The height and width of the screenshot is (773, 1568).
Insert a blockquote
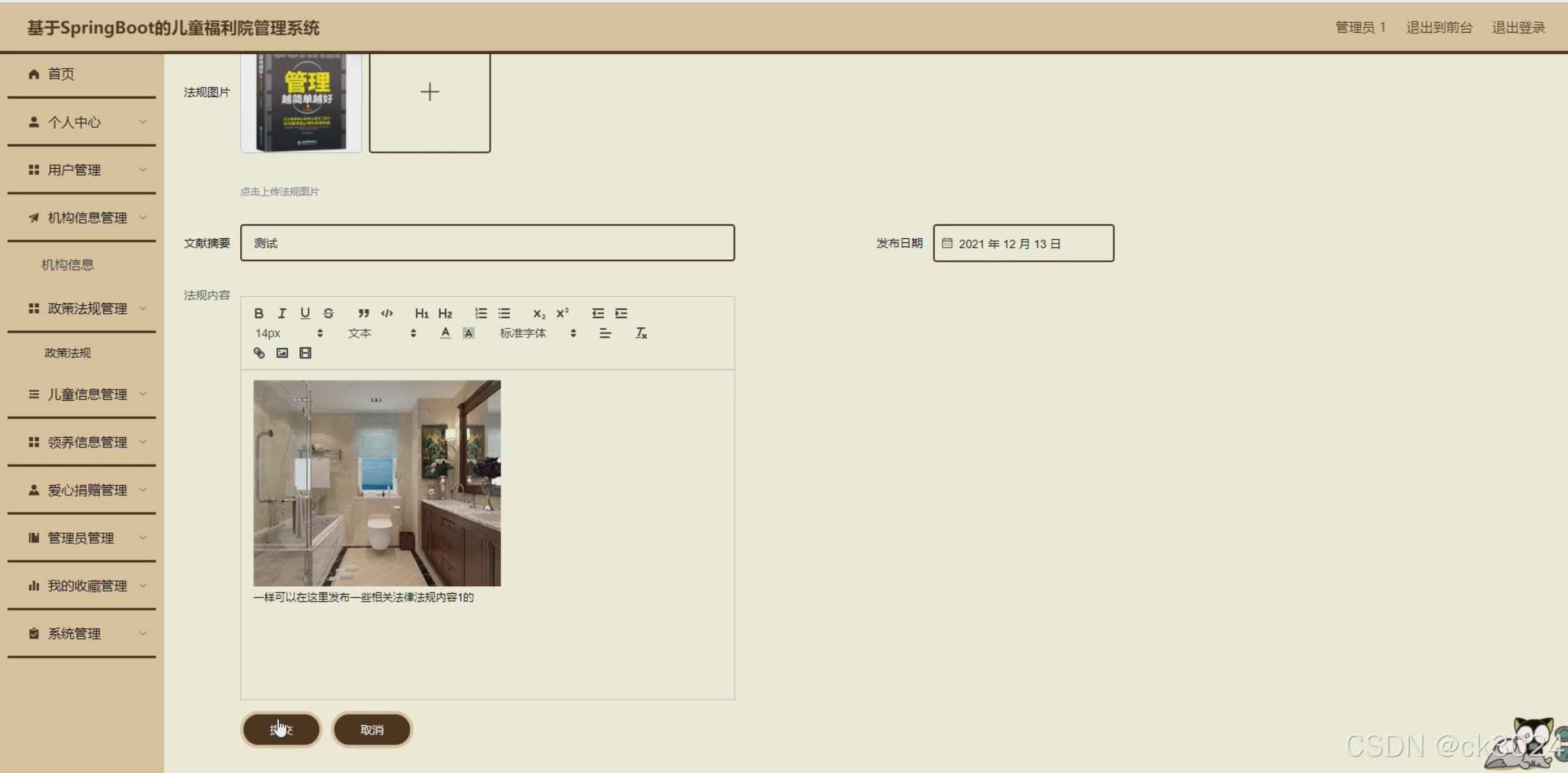pyautogui.click(x=364, y=313)
